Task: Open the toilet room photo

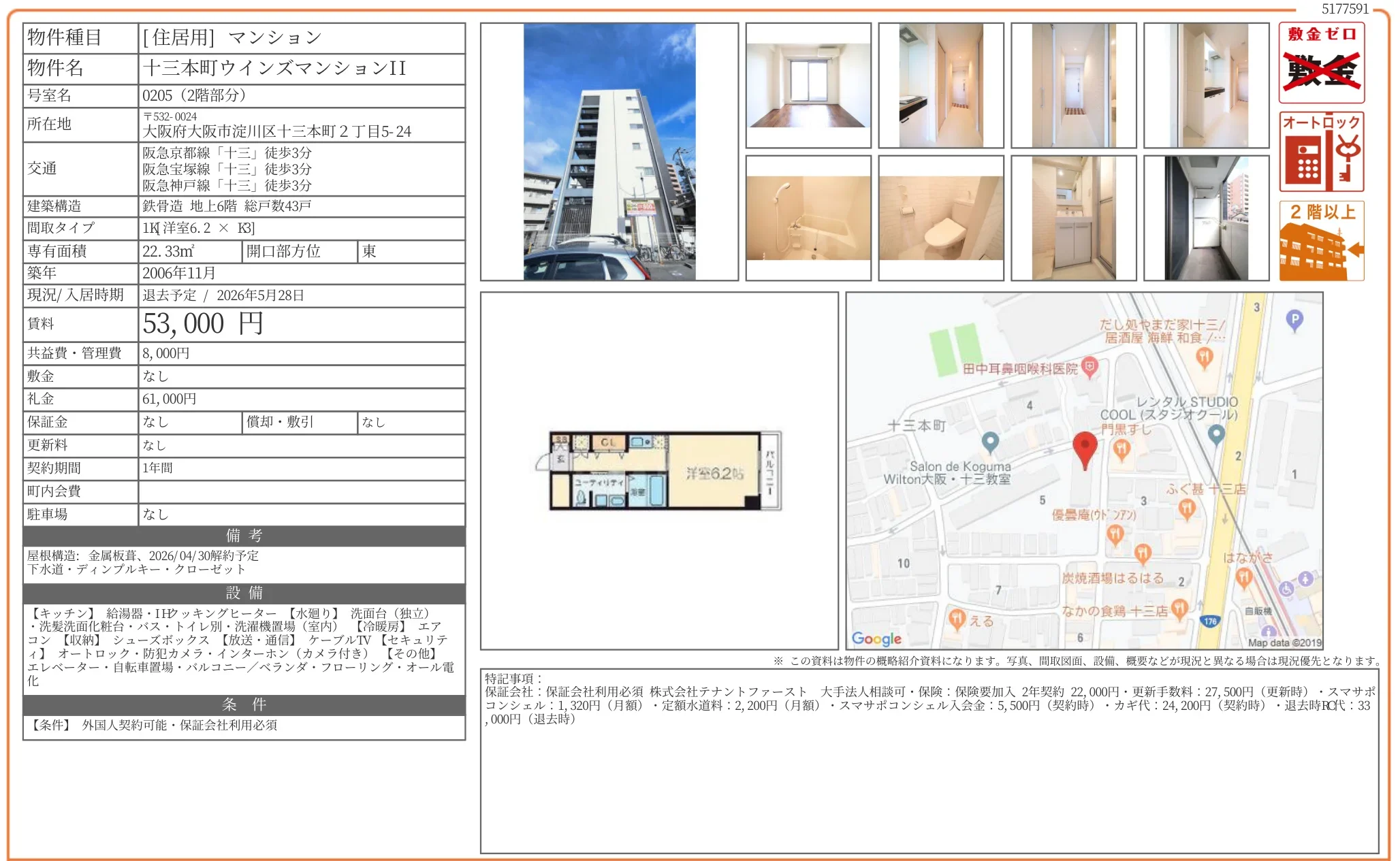Action: point(940,218)
